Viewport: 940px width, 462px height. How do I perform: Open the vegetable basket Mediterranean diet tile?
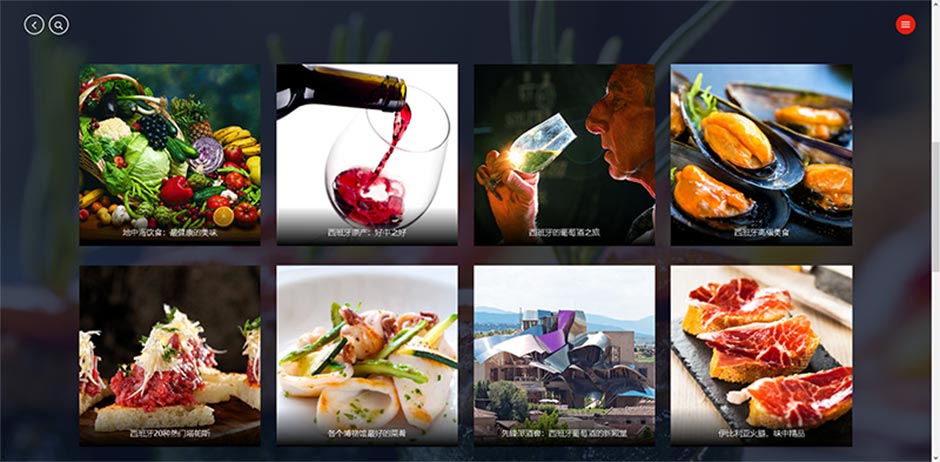coord(170,155)
